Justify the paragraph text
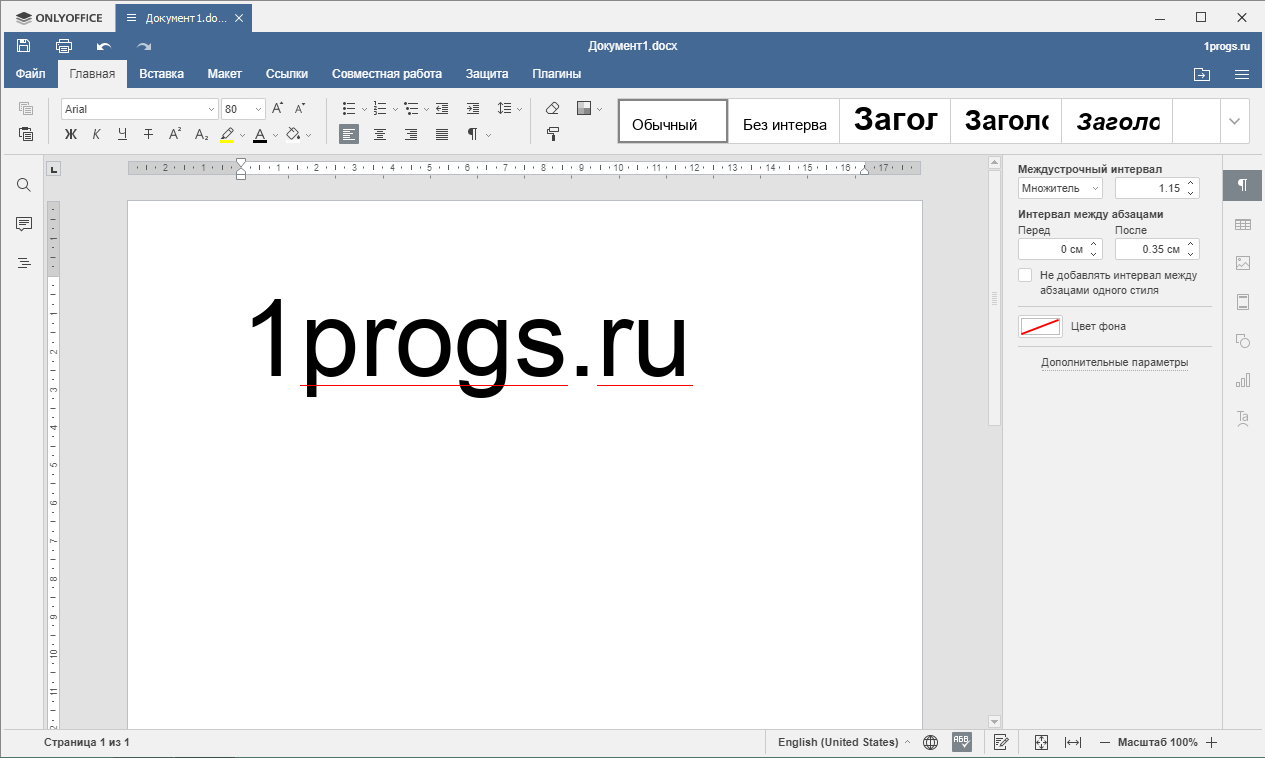Viewport: 1265px width, 758px height. 442,134
